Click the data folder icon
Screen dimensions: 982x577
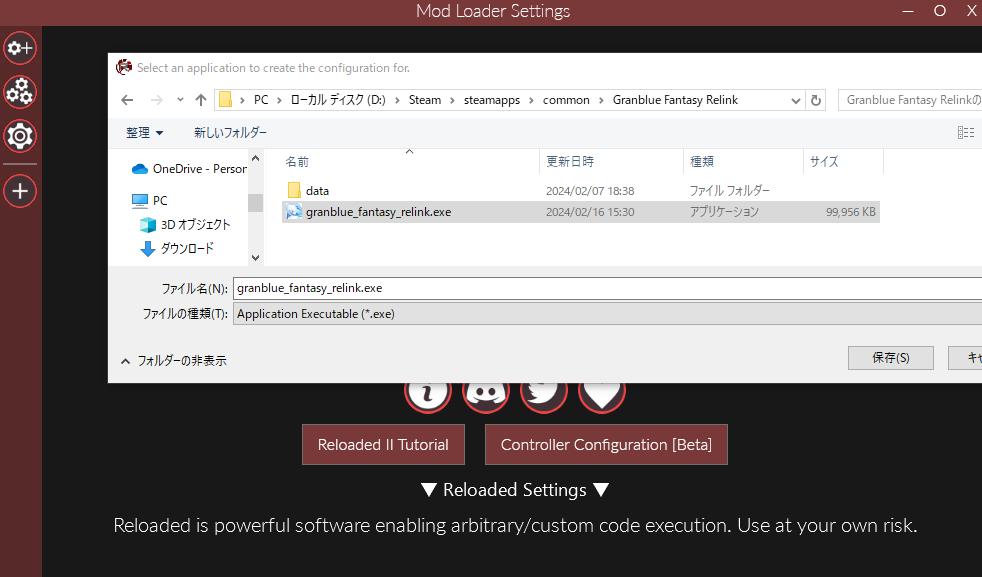coord(294,190)
